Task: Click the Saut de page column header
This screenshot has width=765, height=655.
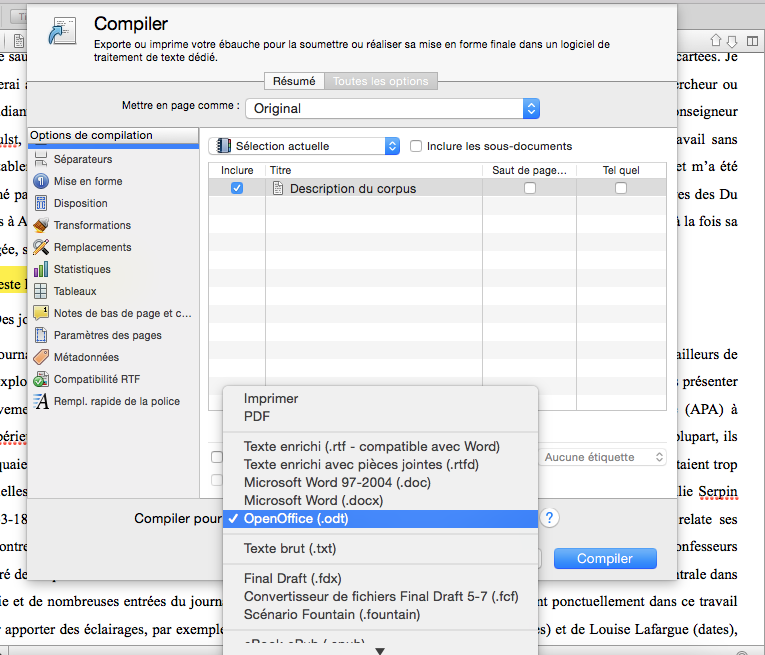Action: [529, 170]
